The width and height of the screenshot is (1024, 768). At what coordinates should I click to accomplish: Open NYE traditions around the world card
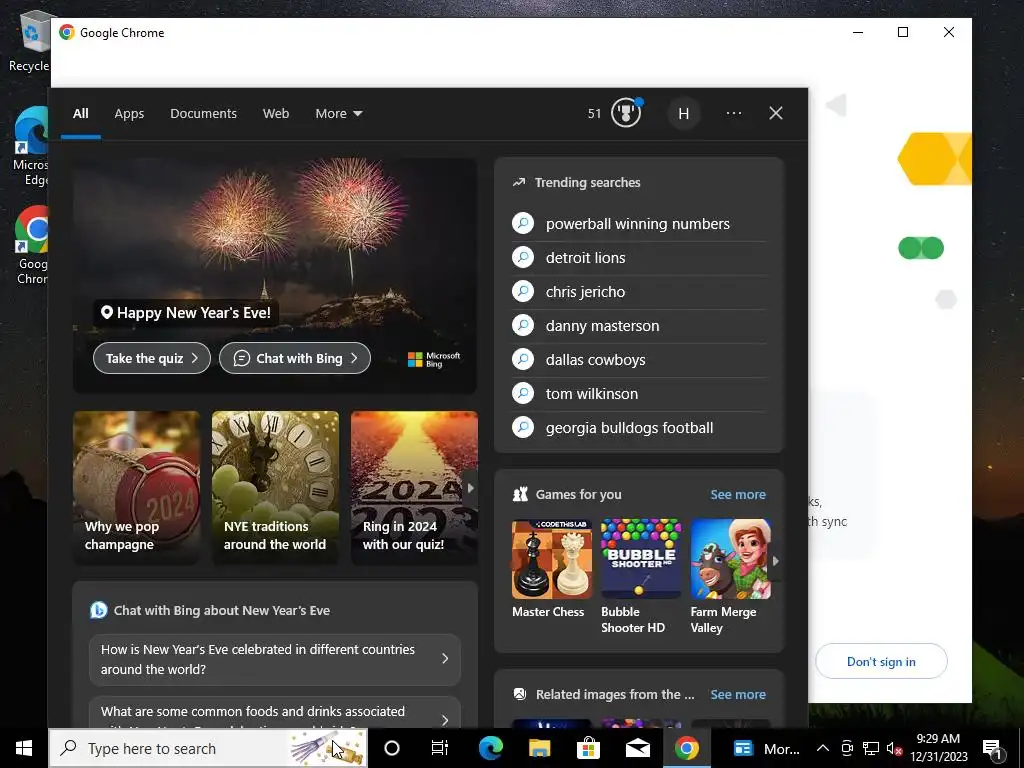[x=275, y=487]
